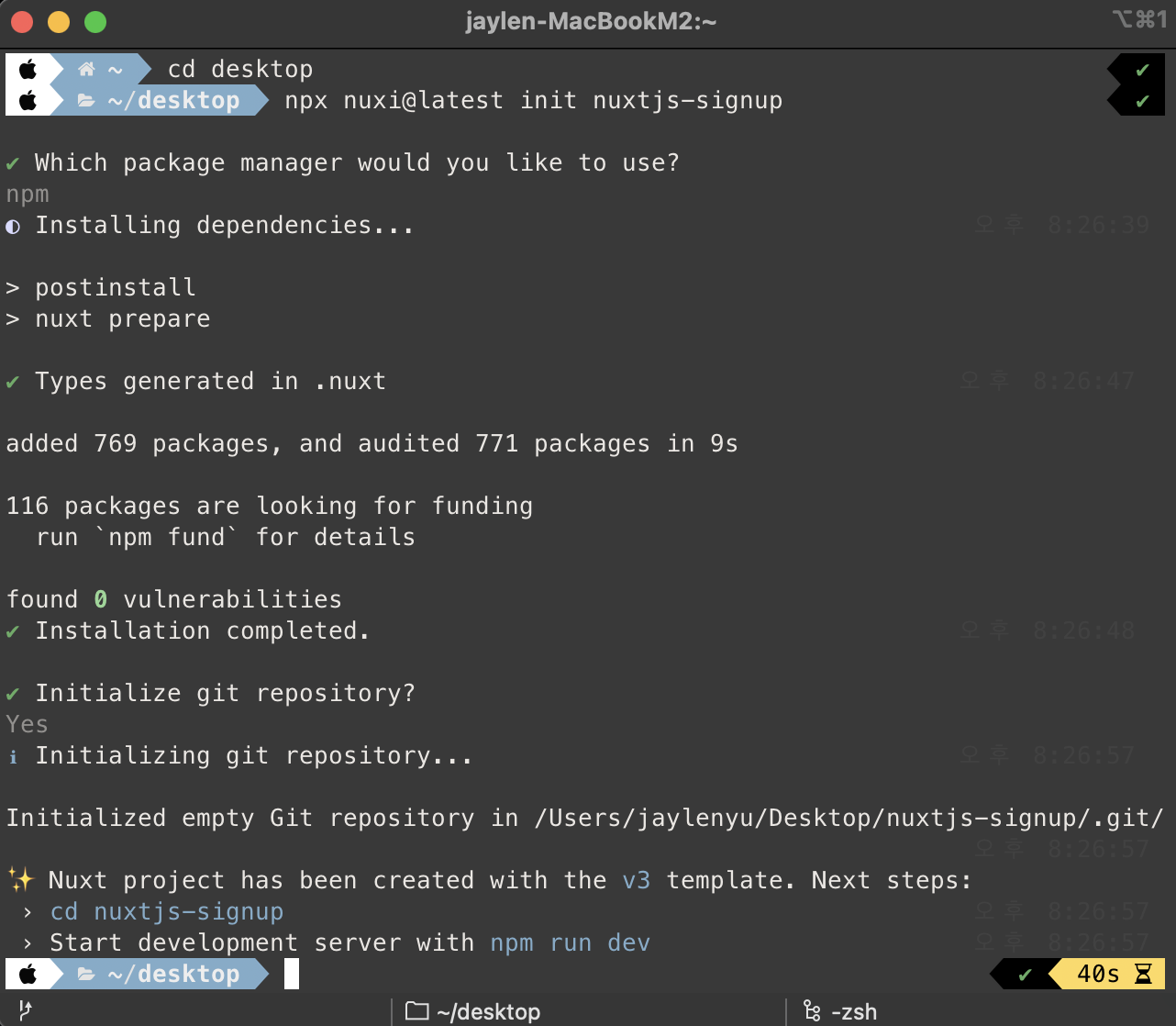The image size is (1176, 1026).
Task: Click the npx nuxi@latest init nuxtjs-signup command
Action: pyautogui.click(x=534, y=101)
